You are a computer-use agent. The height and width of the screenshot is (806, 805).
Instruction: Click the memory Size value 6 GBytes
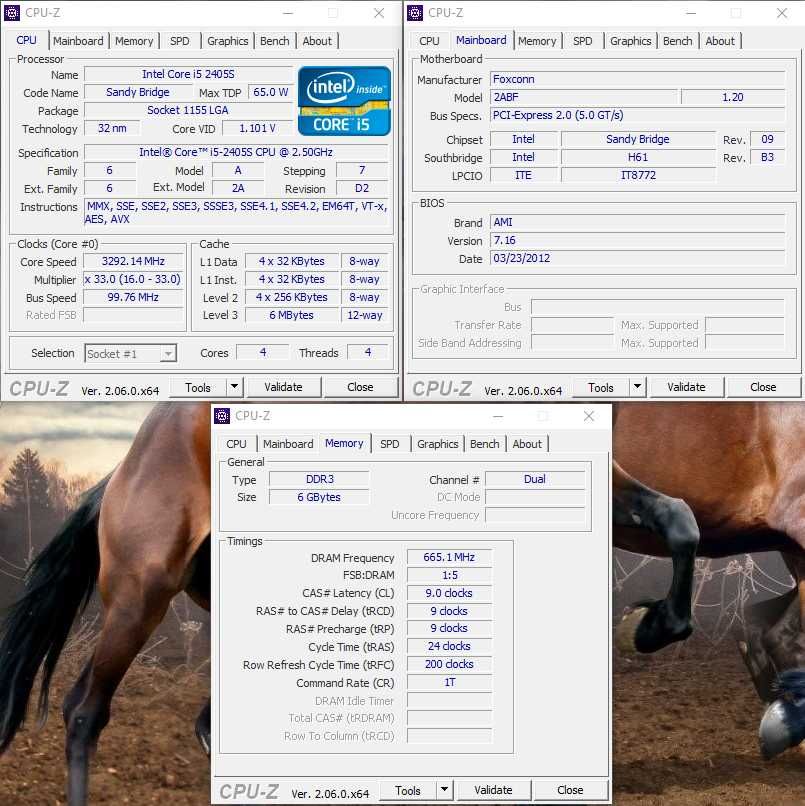319,497
